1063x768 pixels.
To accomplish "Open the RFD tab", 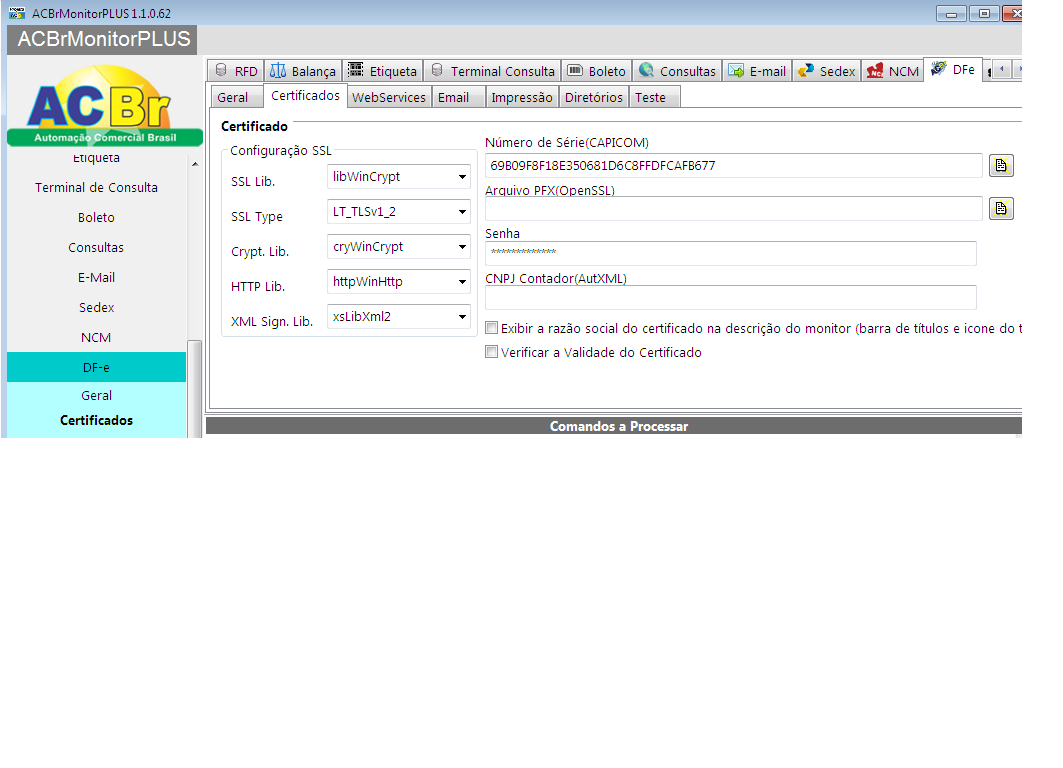I will pyautogui.click(x=236, y=71).
